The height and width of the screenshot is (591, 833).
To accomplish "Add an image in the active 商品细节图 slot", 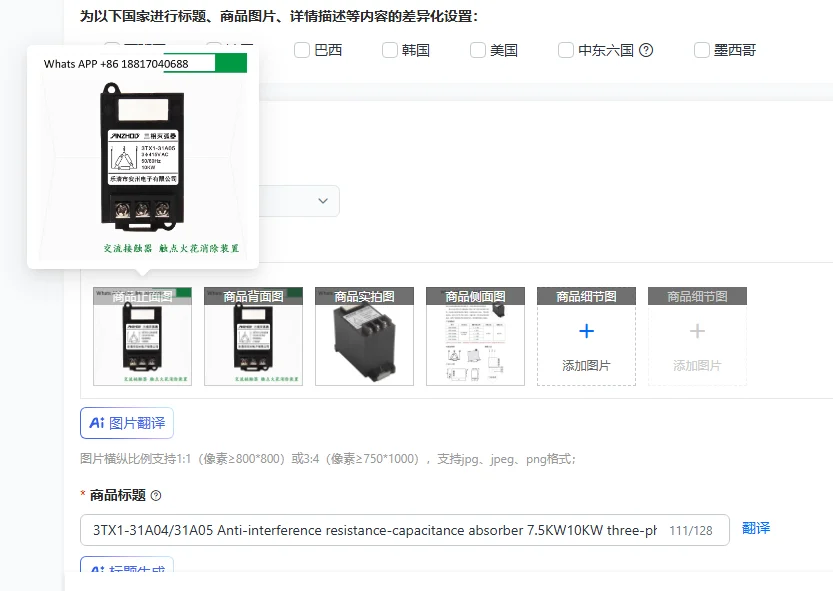I will (586, 336).
